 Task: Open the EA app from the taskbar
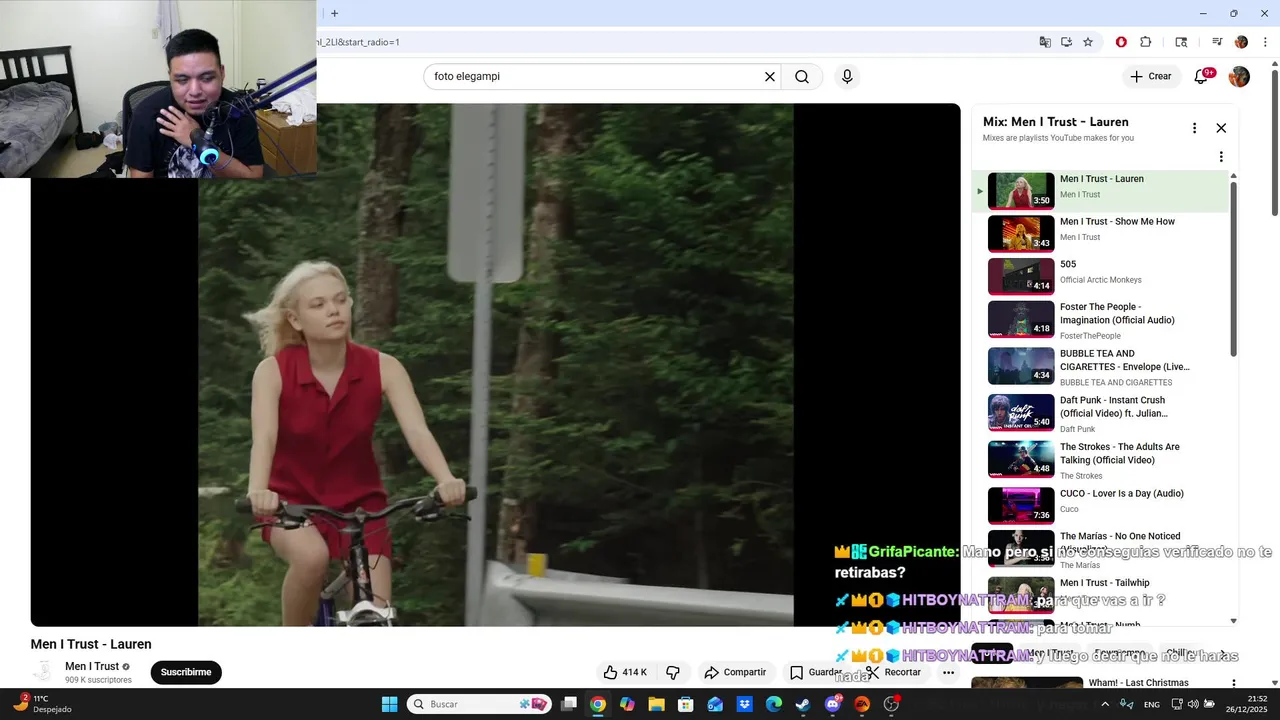coord(862,704)
